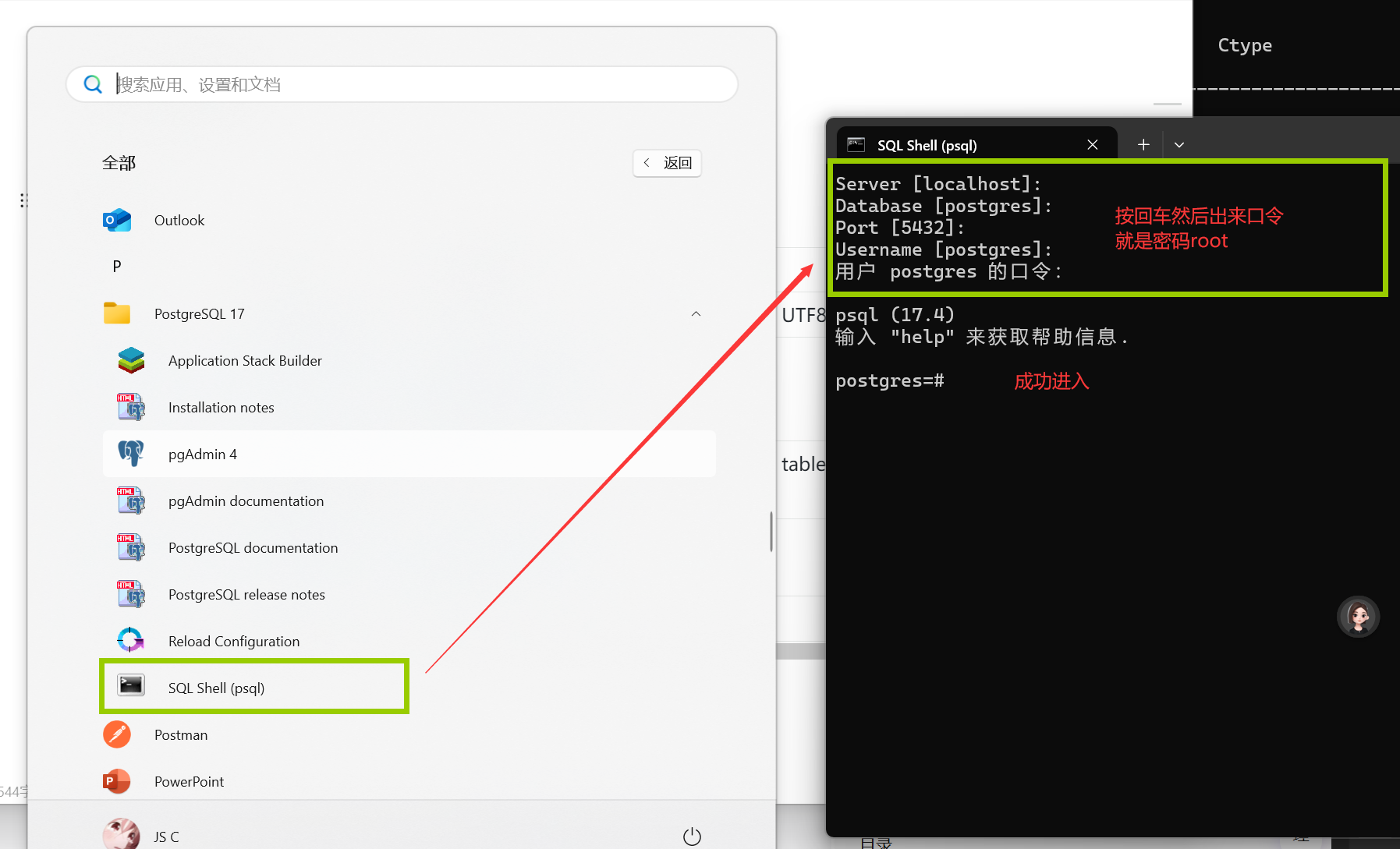Select the PostgreSQL 17 folder label

[x=200, y=313]
